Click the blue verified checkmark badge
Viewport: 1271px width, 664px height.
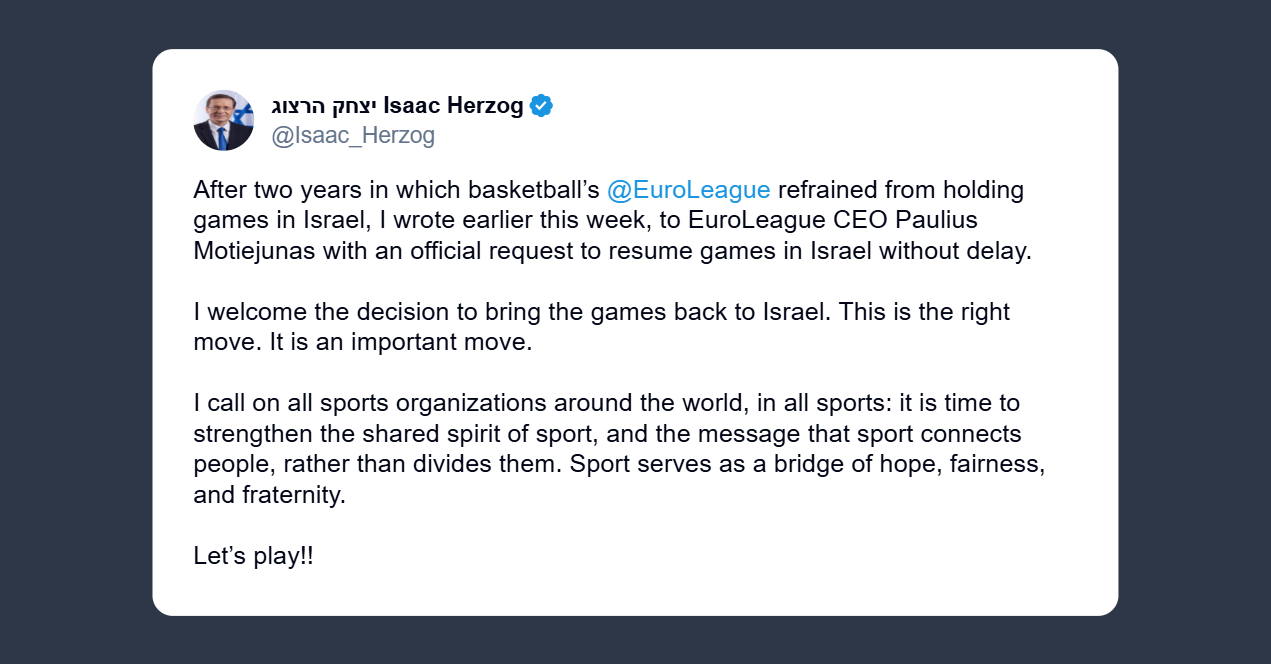[x=541, y=106]
